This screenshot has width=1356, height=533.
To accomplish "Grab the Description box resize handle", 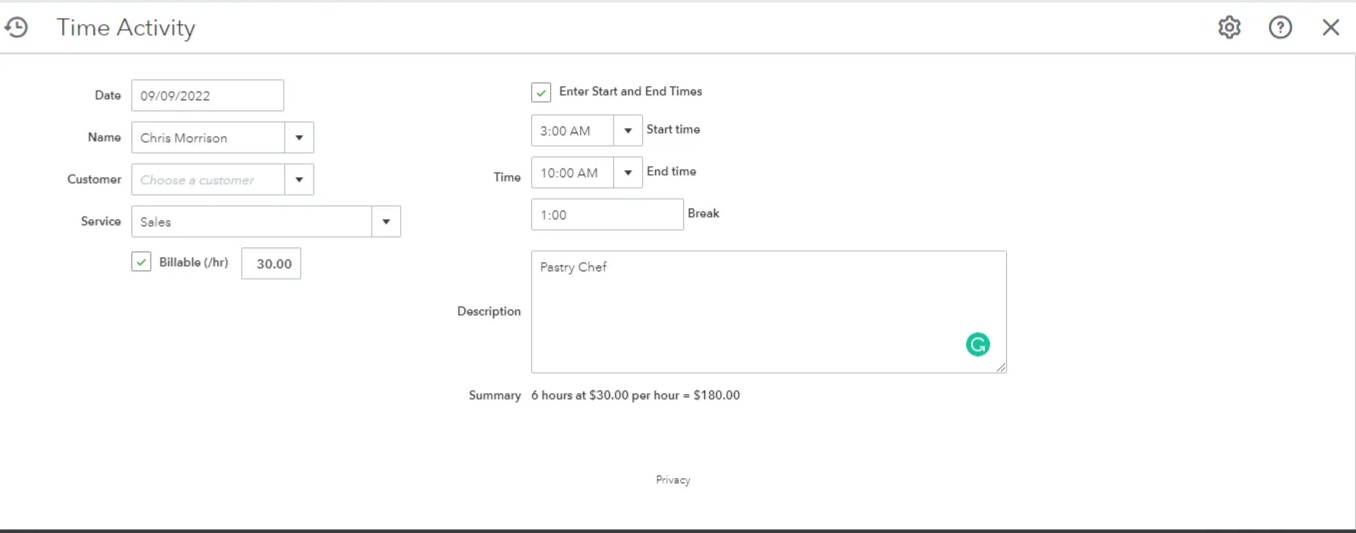I will [1001, 368].
